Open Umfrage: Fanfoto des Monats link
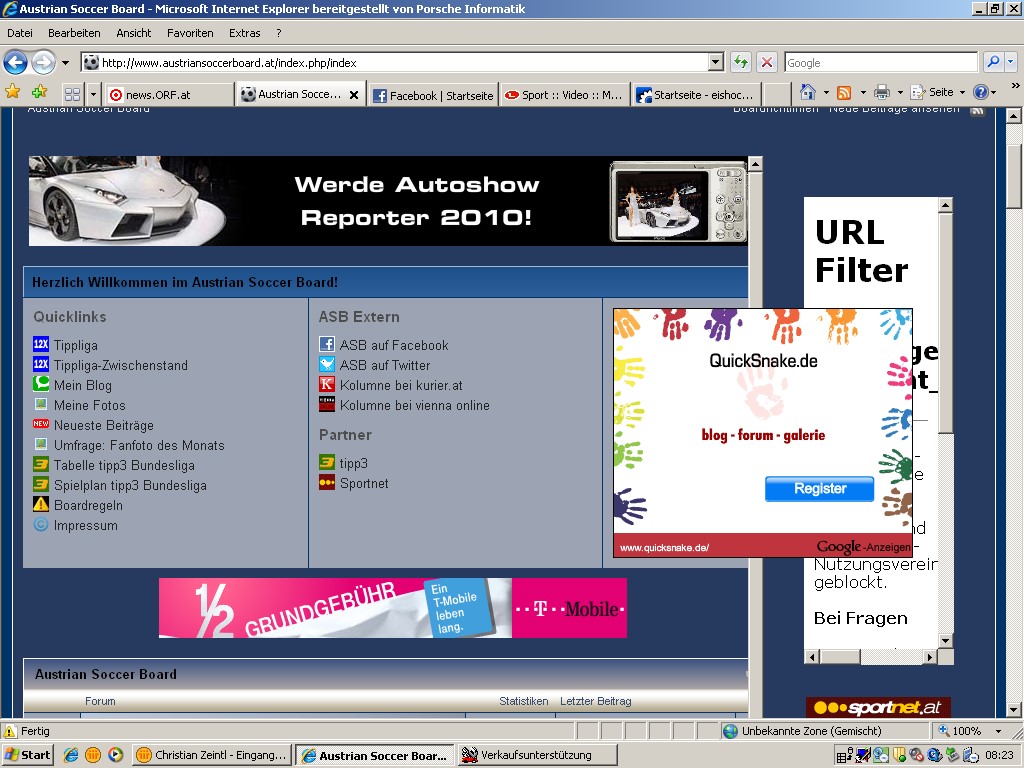 tap(139, 445)
